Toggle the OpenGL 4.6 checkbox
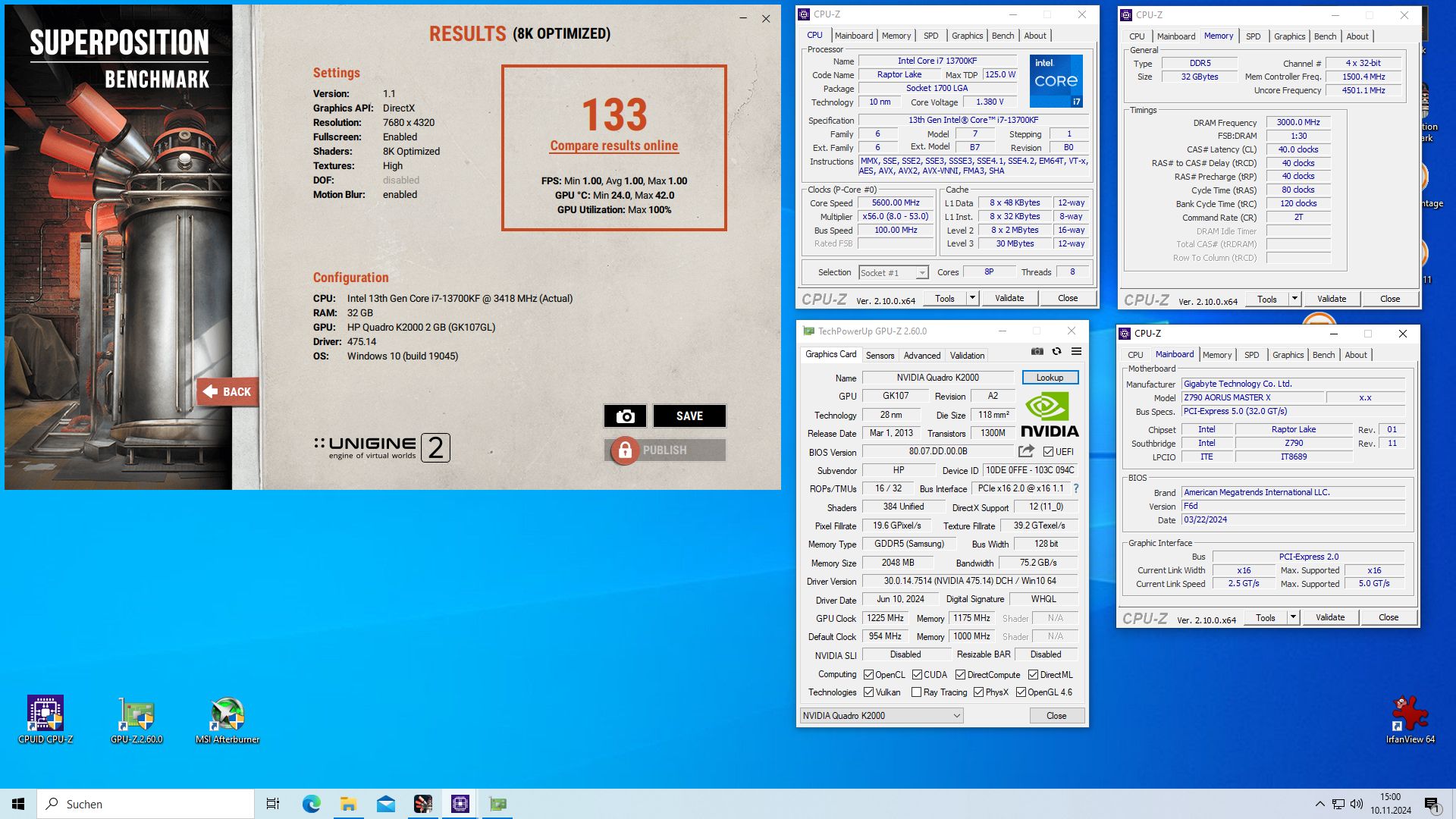 pyautogui.click(x=1021, y=692)
